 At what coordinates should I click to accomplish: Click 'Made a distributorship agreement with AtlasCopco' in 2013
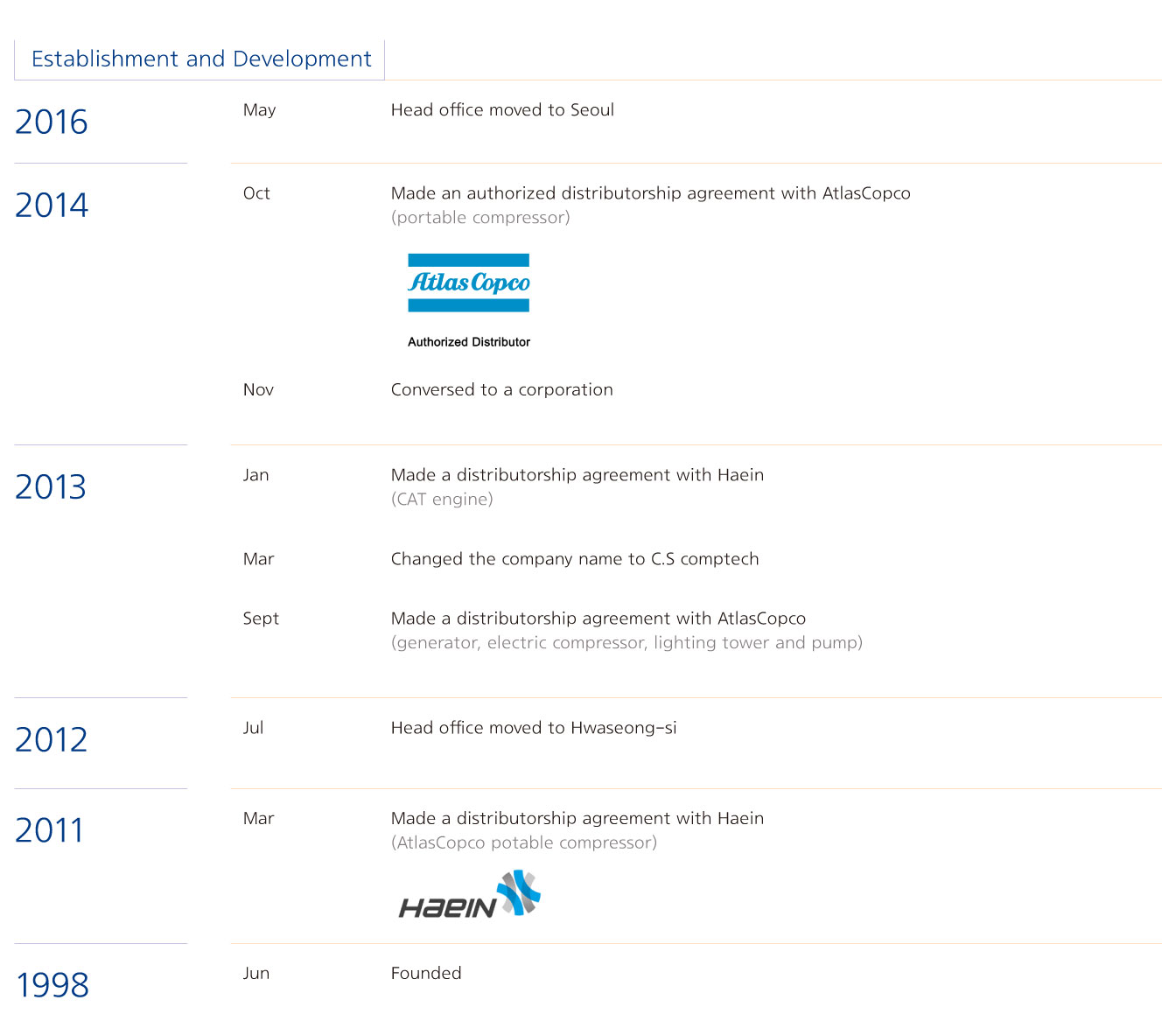[x=598, y=619]
